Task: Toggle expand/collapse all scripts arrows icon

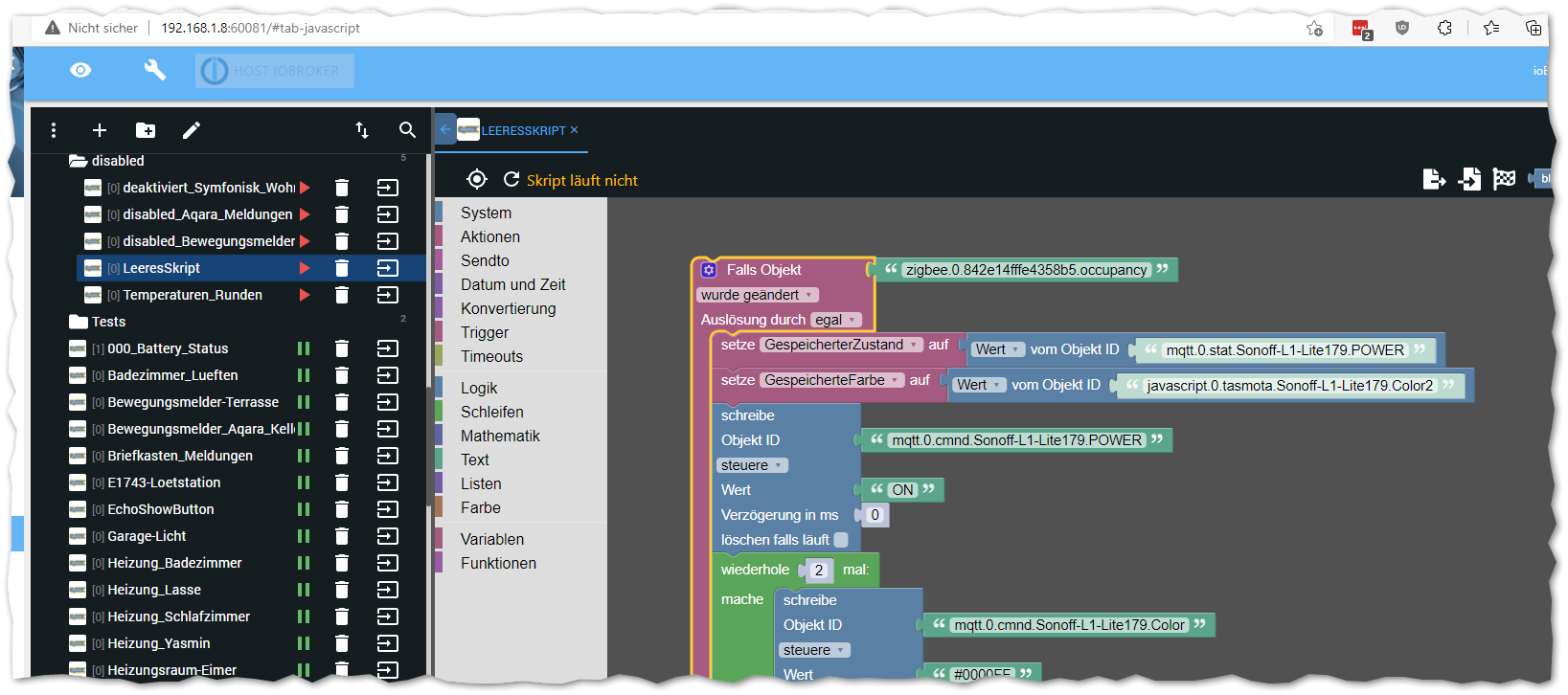Action: click(362, 130)
